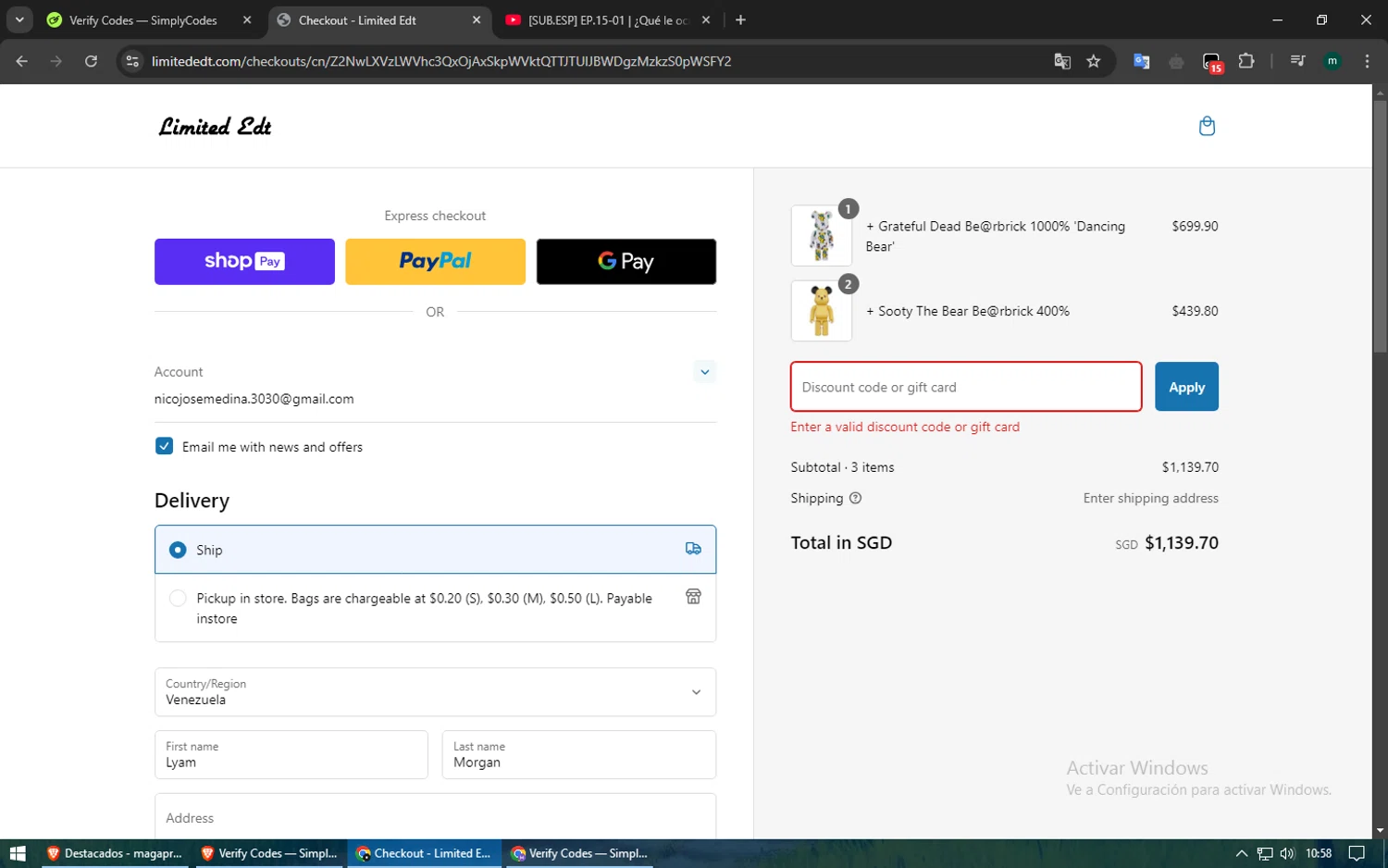Choose PayPal express checkout
Screen dimensions: 1388x868
pos(435,262)
